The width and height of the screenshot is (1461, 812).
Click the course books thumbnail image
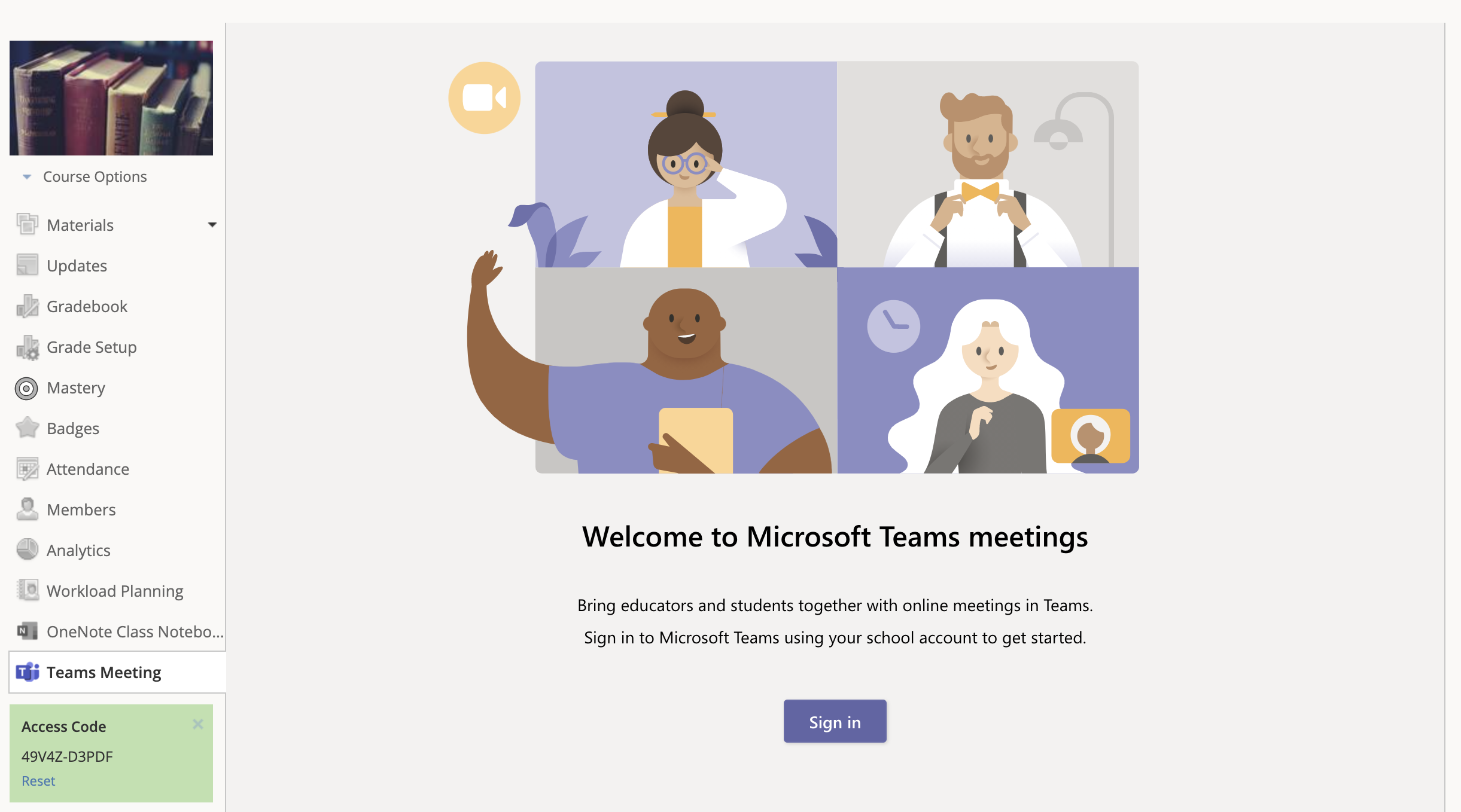[x=111, y=98]
